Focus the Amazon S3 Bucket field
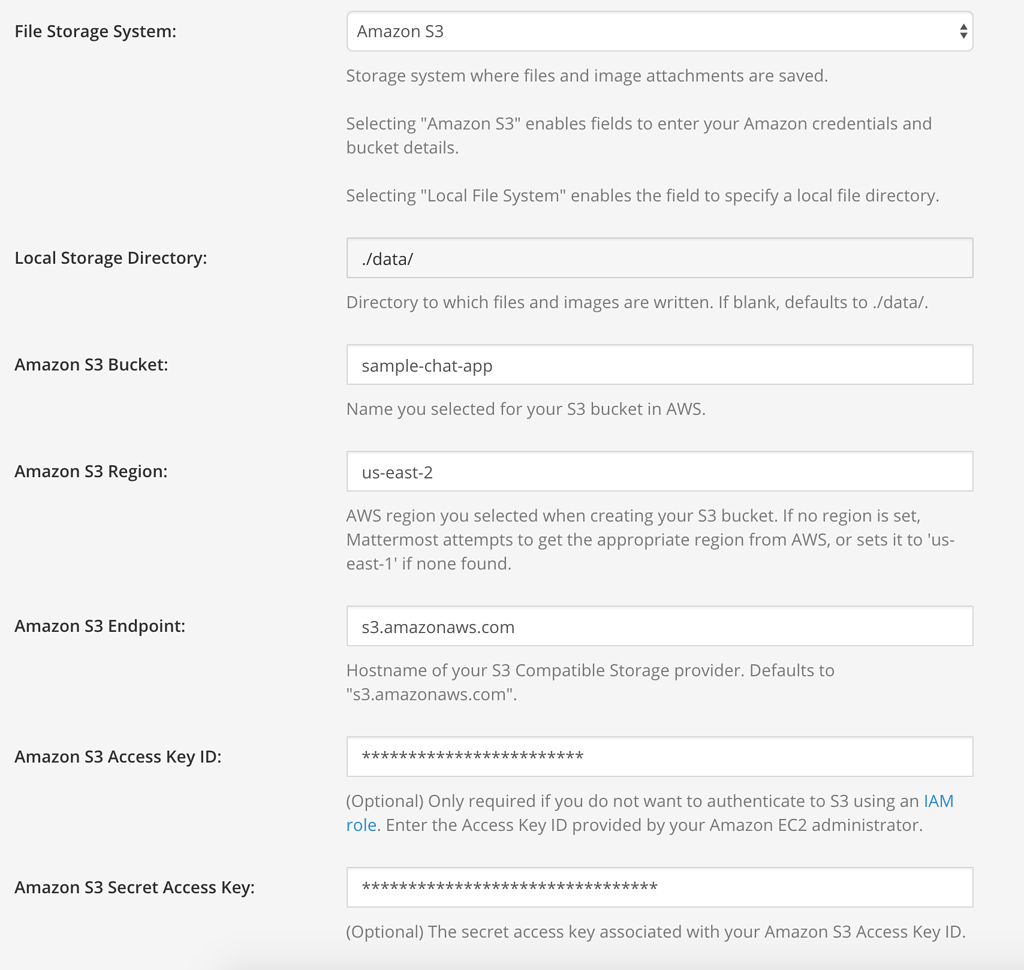Viewport: 1024px width, 970px height. [x=658, y=364]
